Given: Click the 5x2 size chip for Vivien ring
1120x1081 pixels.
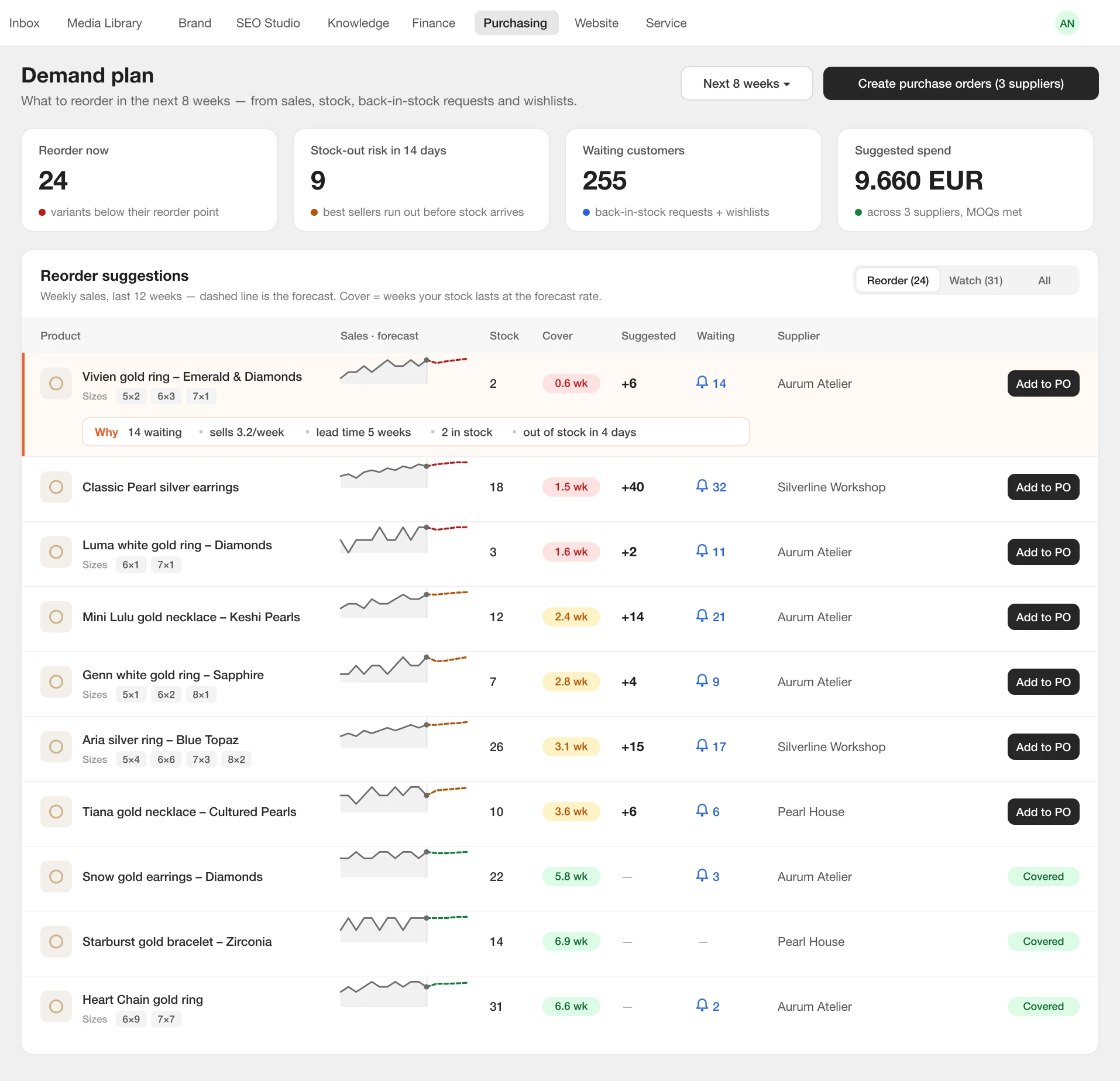Looking at the screenshot, I should 131,396.
